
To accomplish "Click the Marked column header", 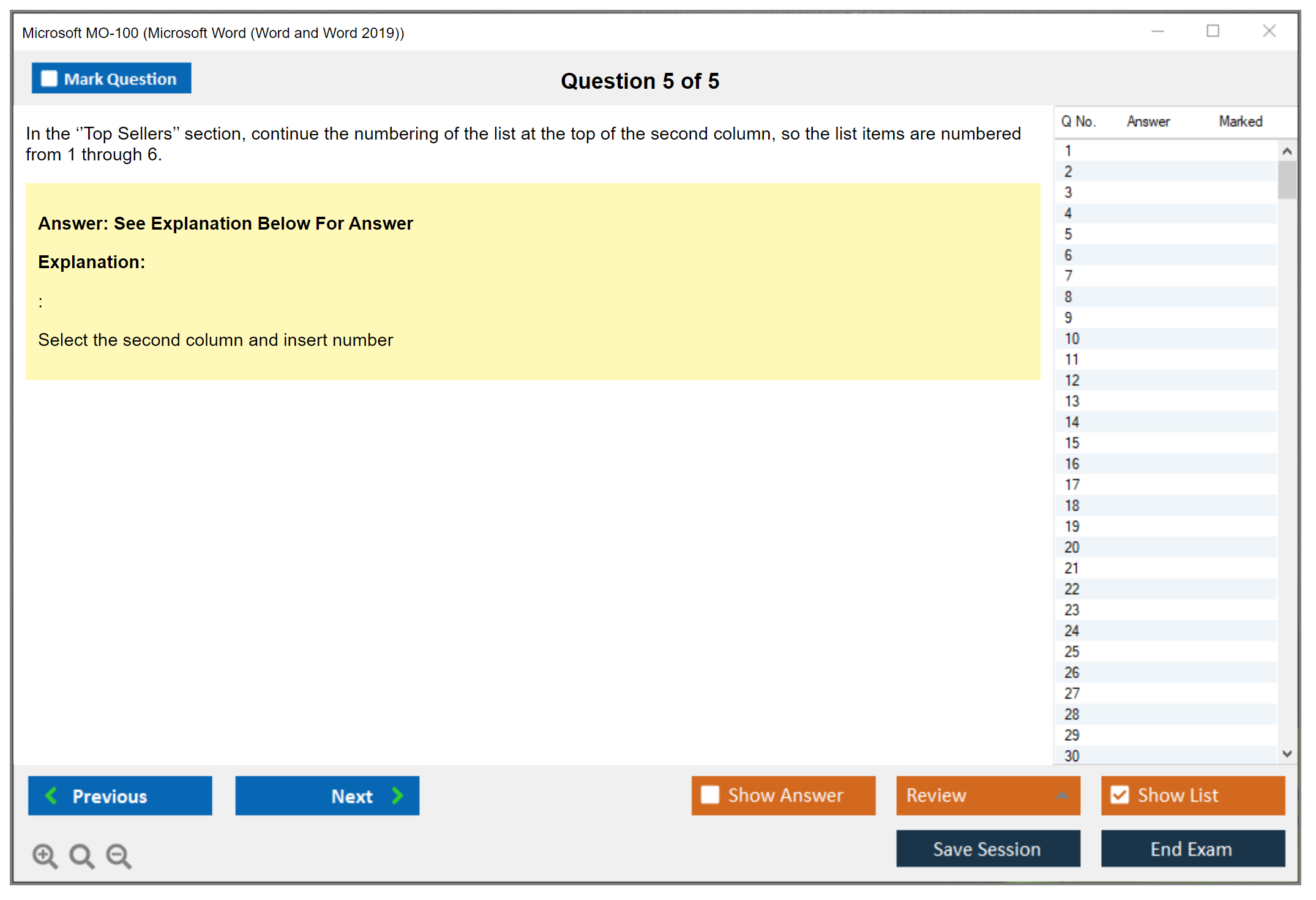I will [1240, 121].
